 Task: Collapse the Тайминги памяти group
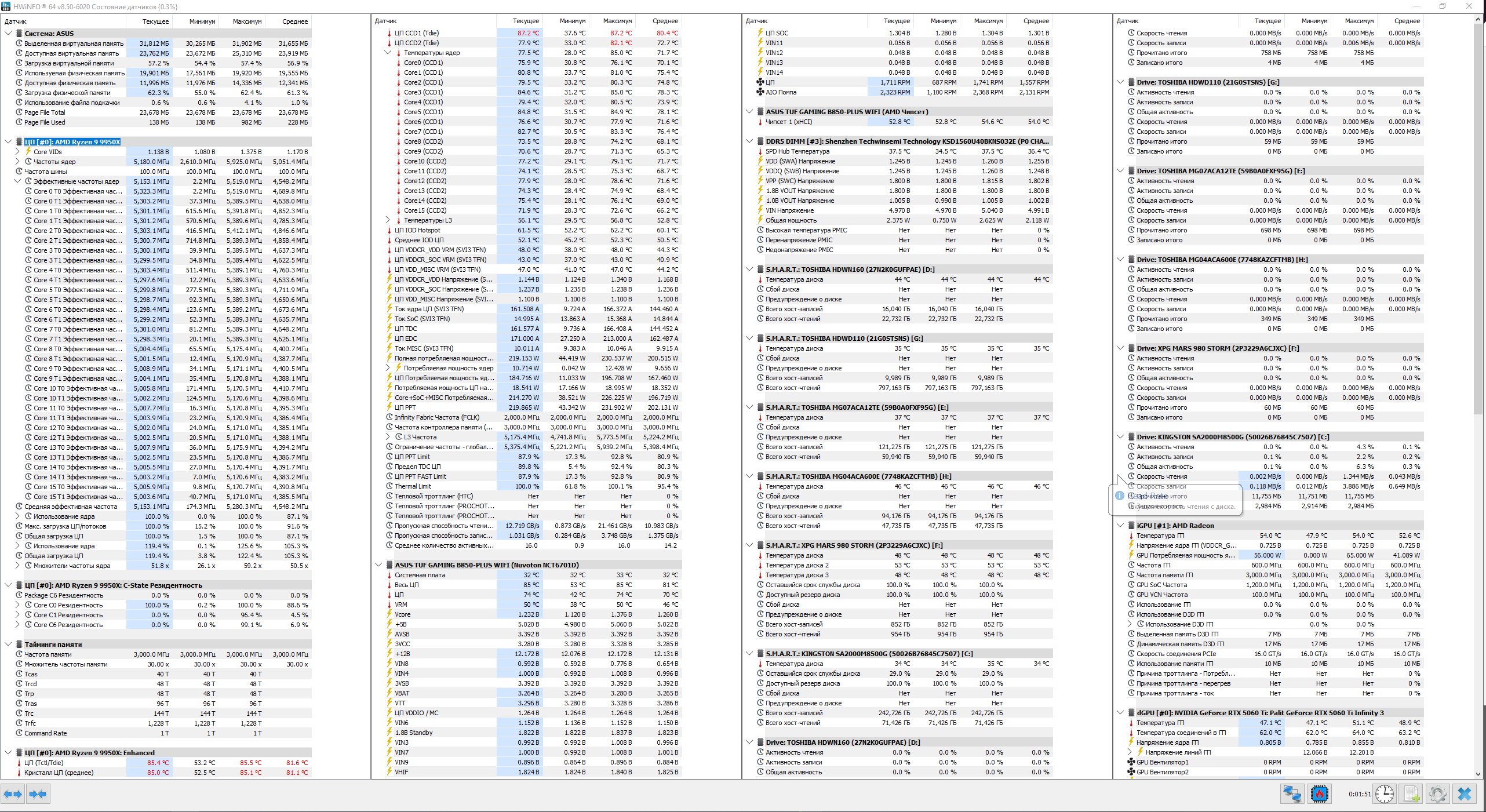pos(8,644)
